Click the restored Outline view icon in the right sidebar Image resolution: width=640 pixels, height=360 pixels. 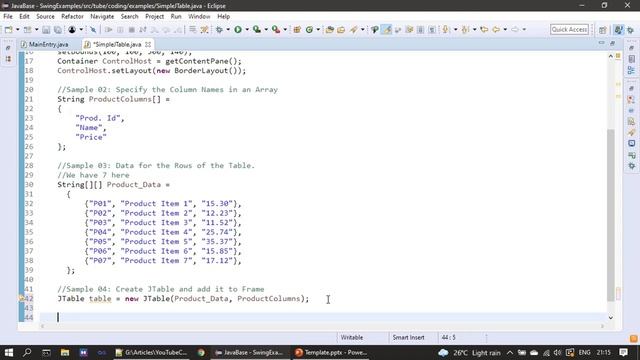click(631, 70)
